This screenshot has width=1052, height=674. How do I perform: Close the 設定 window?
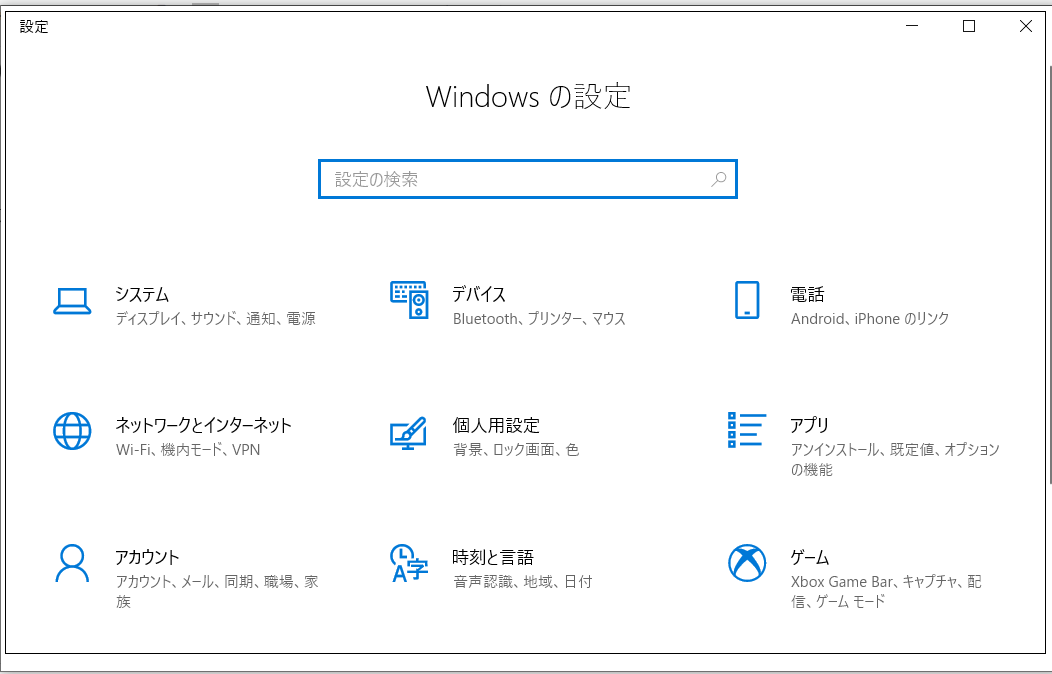pos(1025,27)
